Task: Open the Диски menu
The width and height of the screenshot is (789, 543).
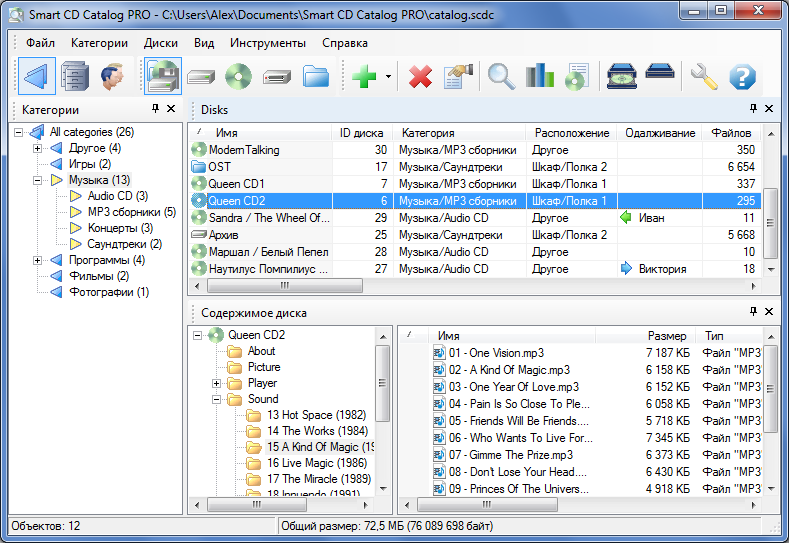Action: pos(161,43)
